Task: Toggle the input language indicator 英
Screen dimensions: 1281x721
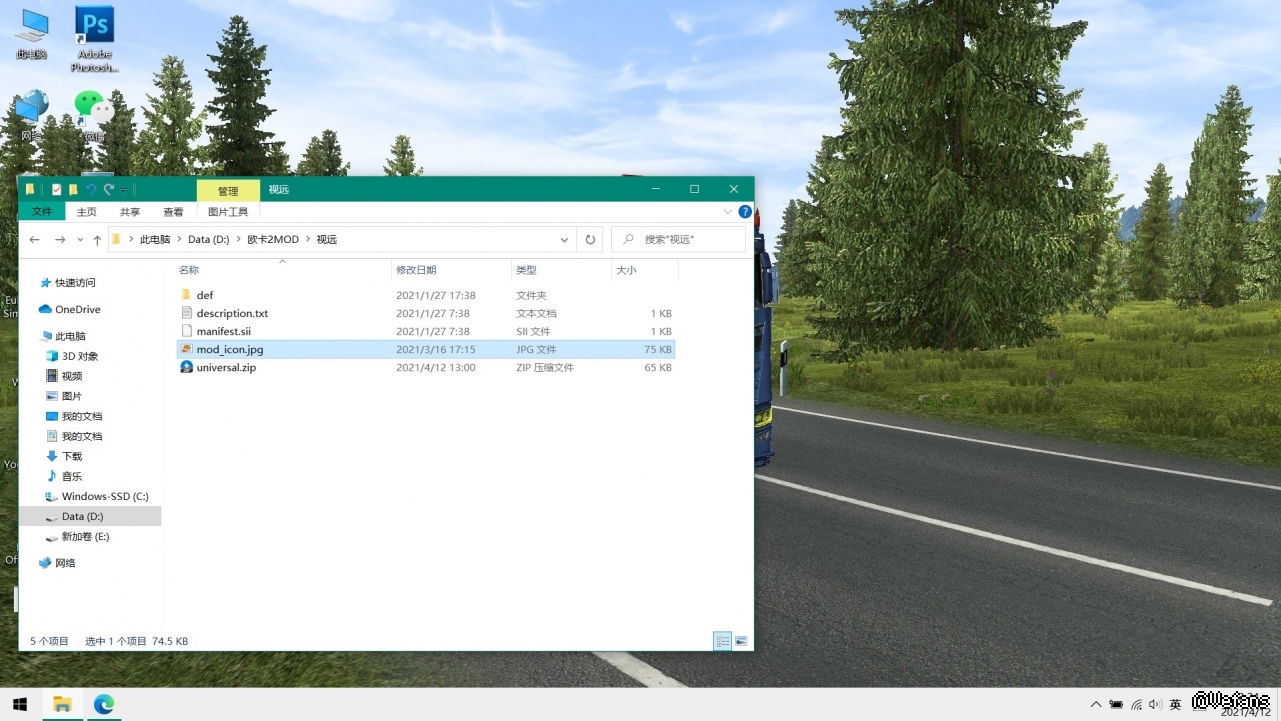Action: (x=1175, y=705)
